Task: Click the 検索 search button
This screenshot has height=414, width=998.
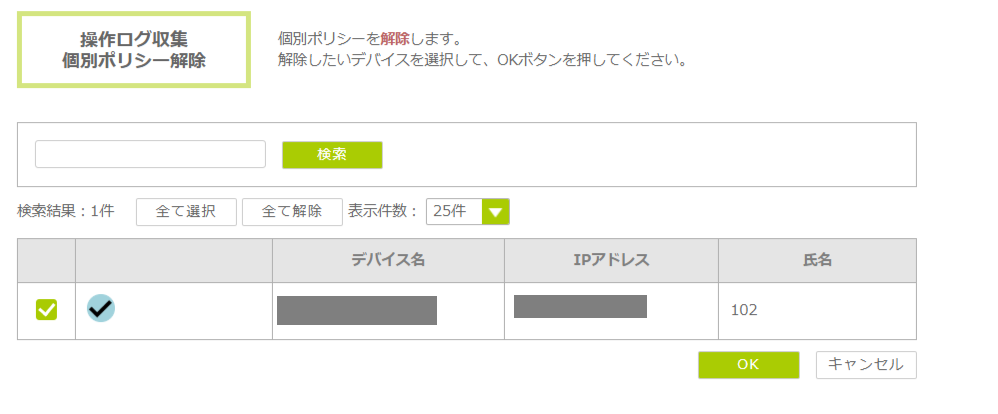Action: 332,155
